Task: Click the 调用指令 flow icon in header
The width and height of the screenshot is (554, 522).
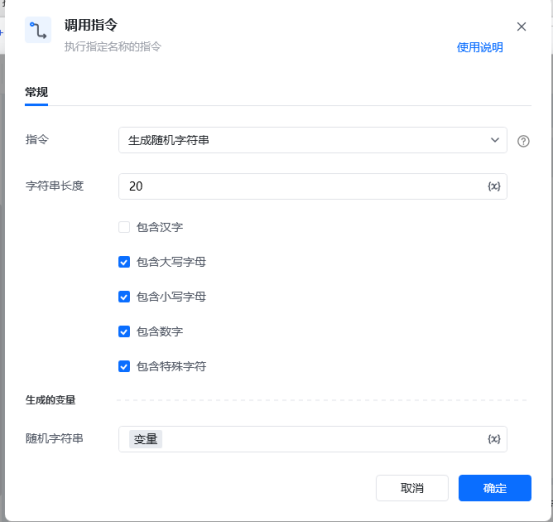Action: click(38, 30)
